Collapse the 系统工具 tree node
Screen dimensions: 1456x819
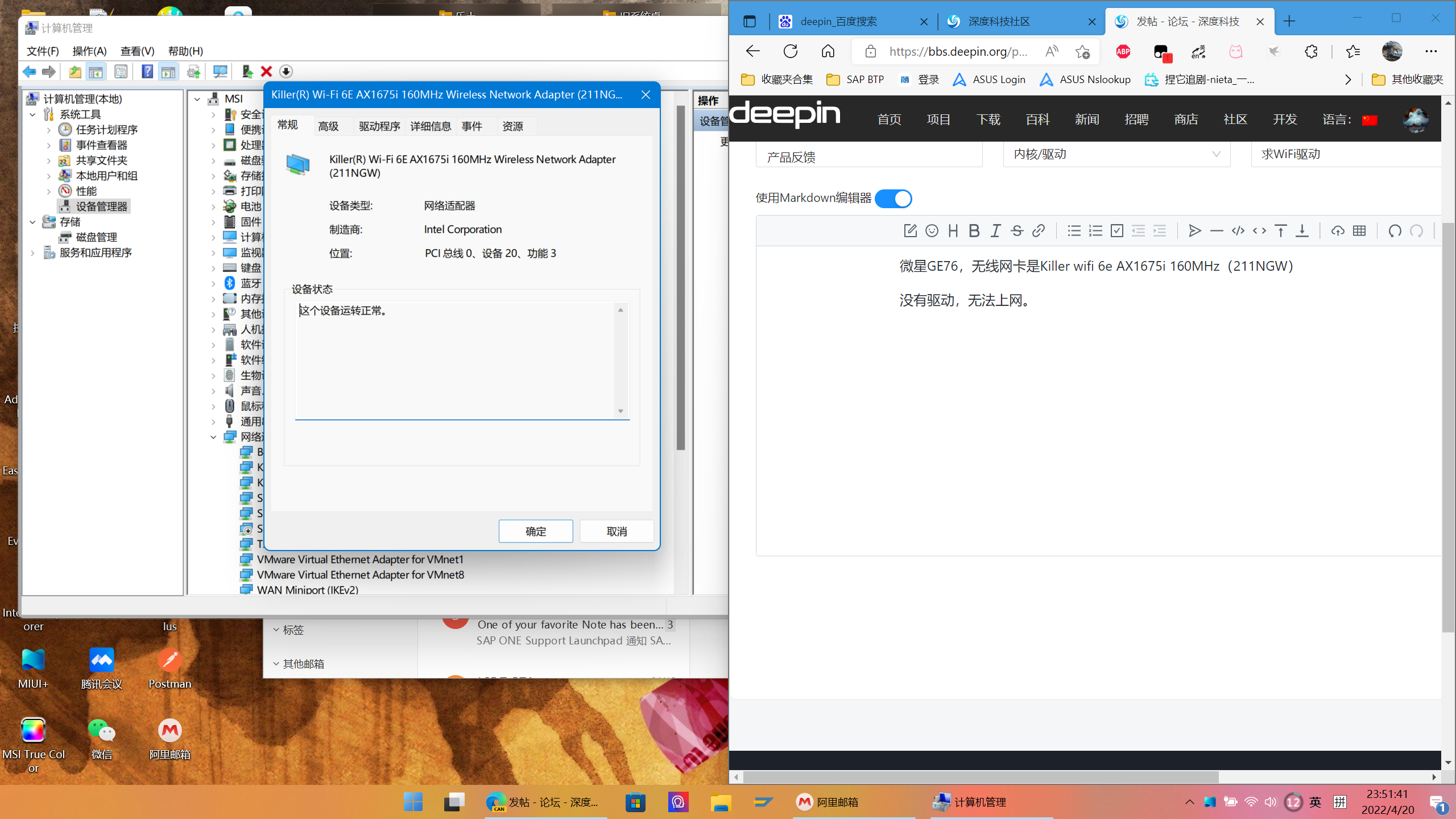33,114
